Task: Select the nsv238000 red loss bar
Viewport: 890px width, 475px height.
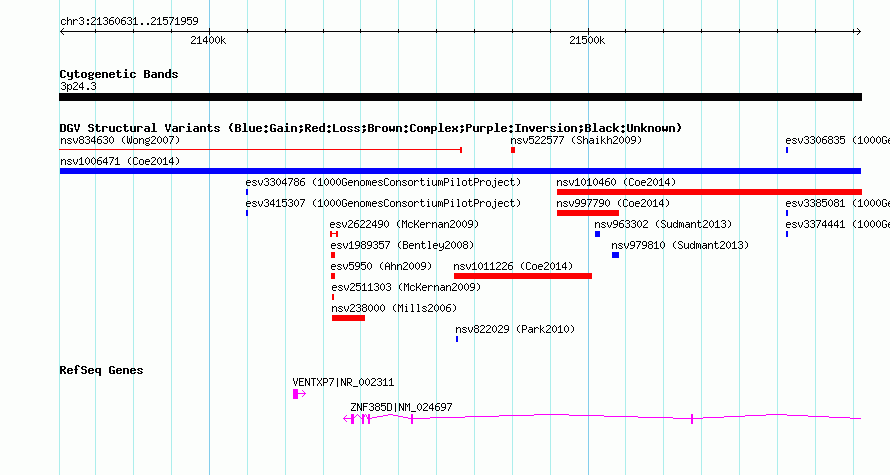Action: tap(349, 318)
